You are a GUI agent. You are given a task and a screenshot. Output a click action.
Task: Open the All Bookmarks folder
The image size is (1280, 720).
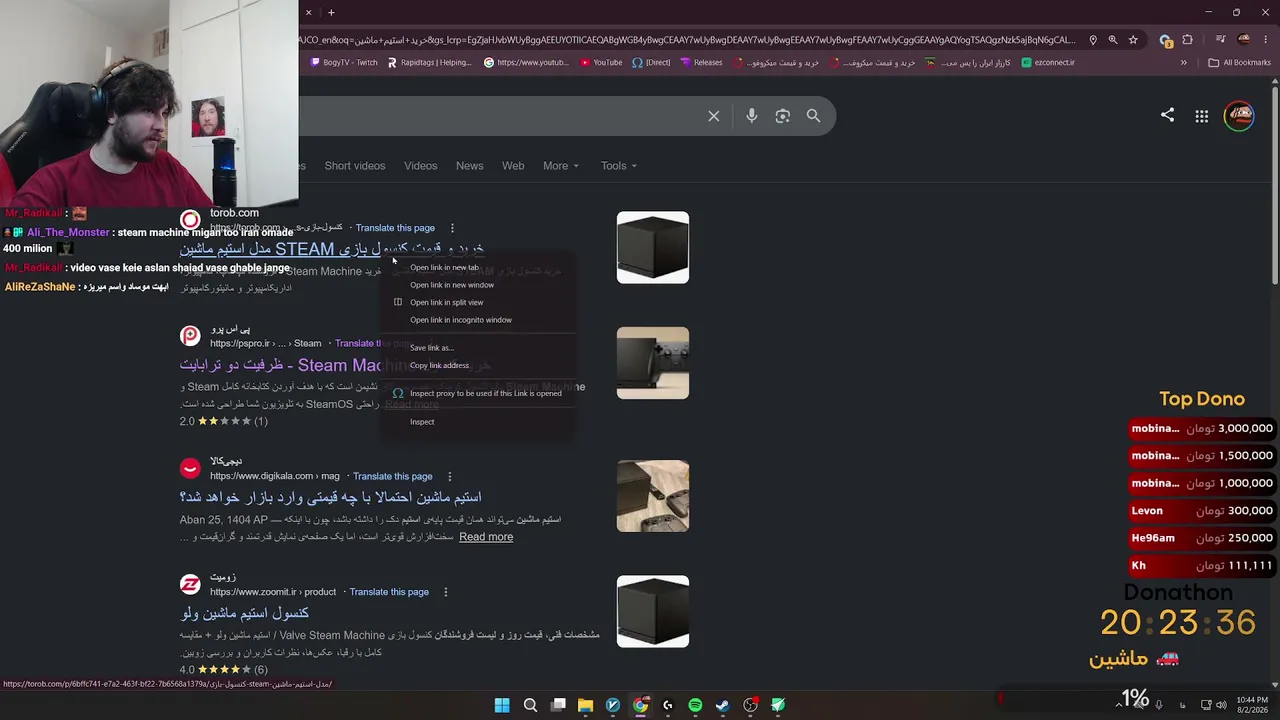click(x=1239, y=62)
